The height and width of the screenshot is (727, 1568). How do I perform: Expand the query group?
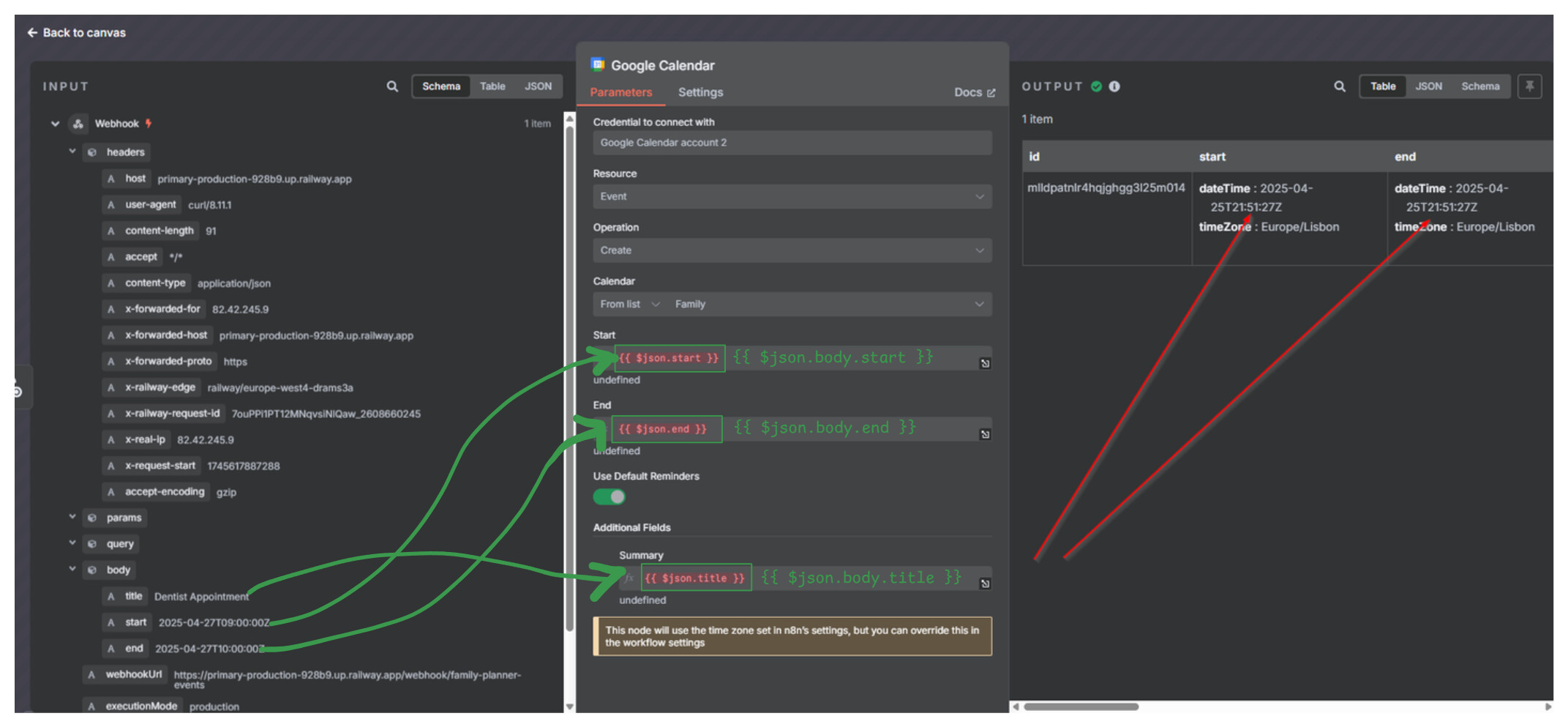(72, 543)
